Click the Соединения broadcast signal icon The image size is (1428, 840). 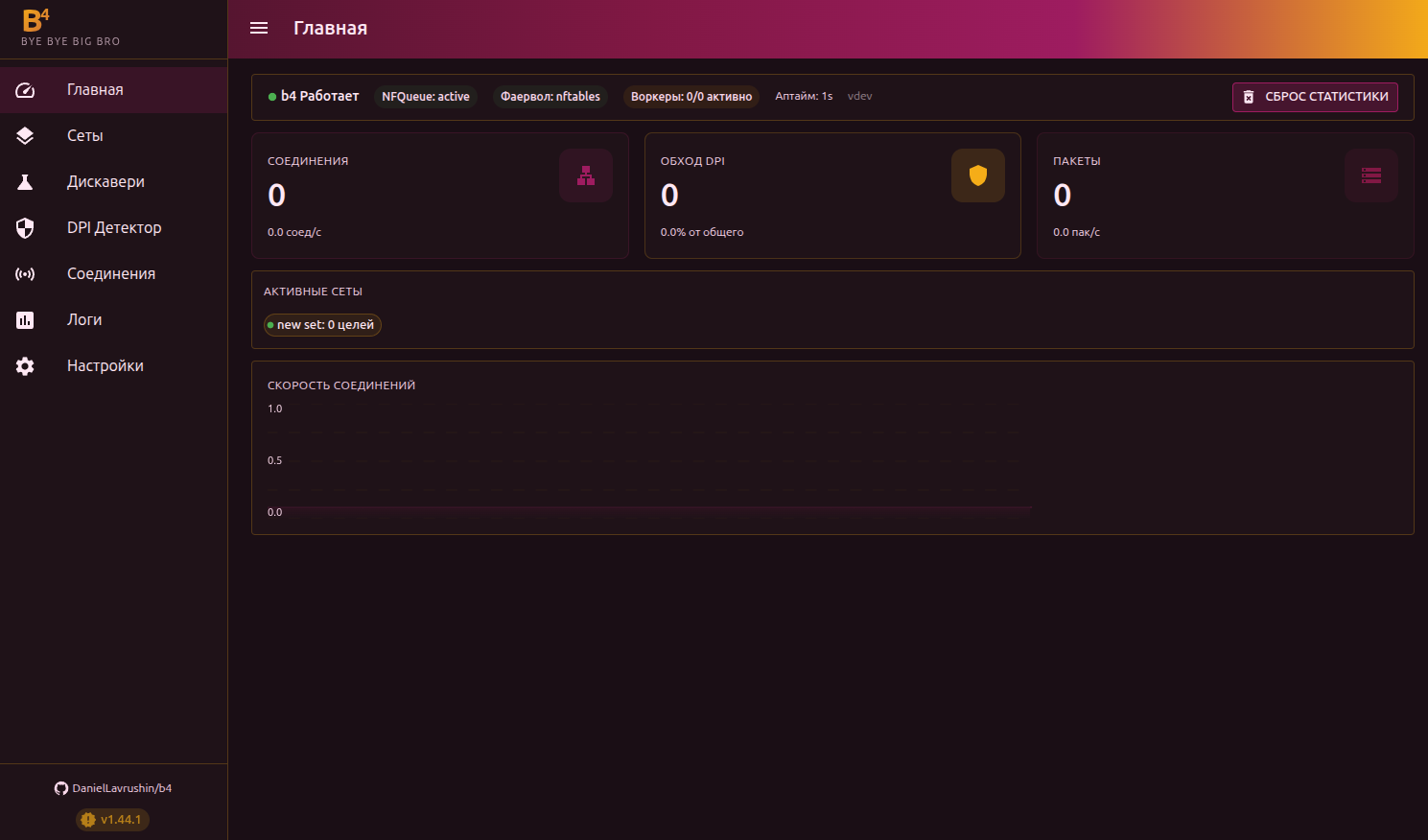(25, 274)
